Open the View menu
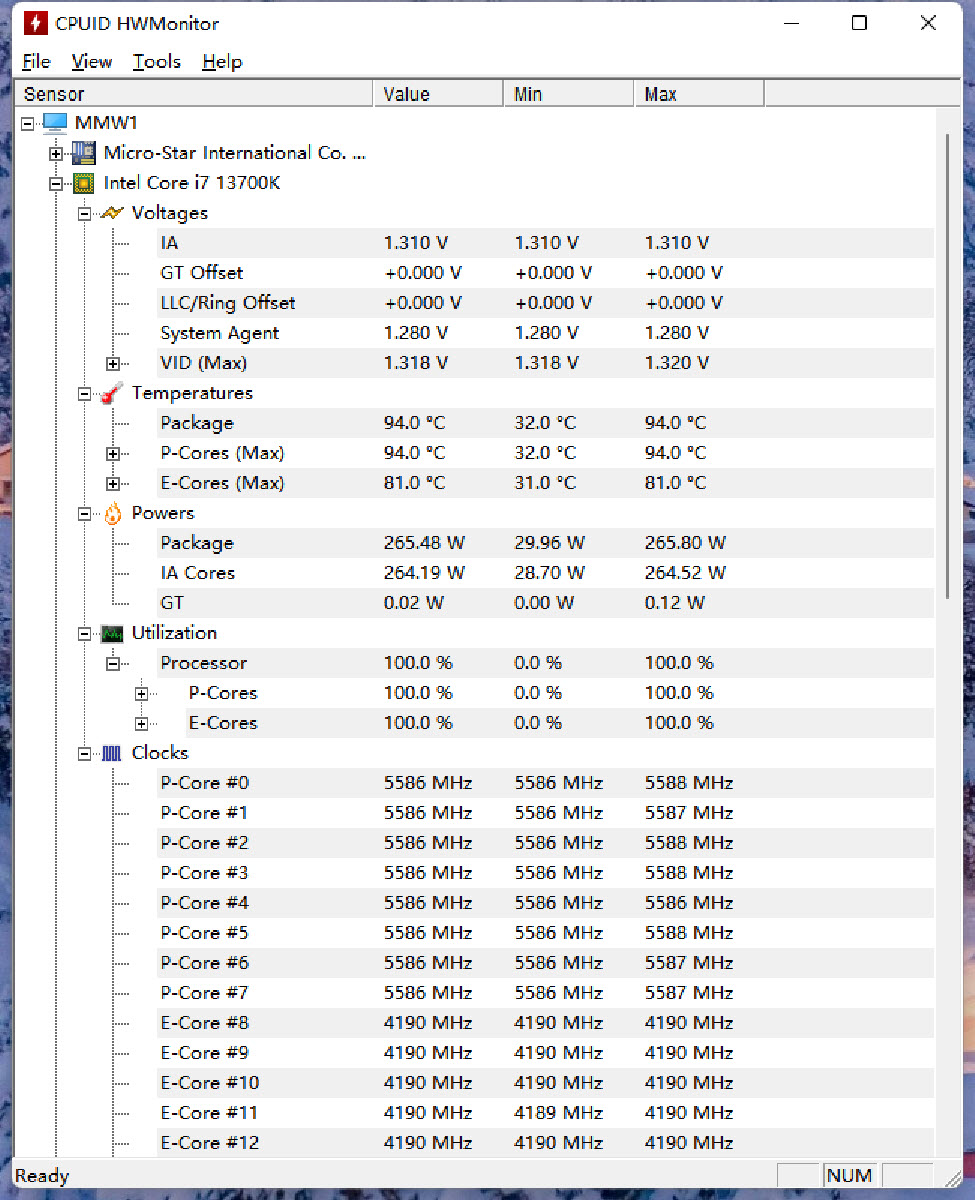Viewport: 975px width, 1200px height. point(92,62)
